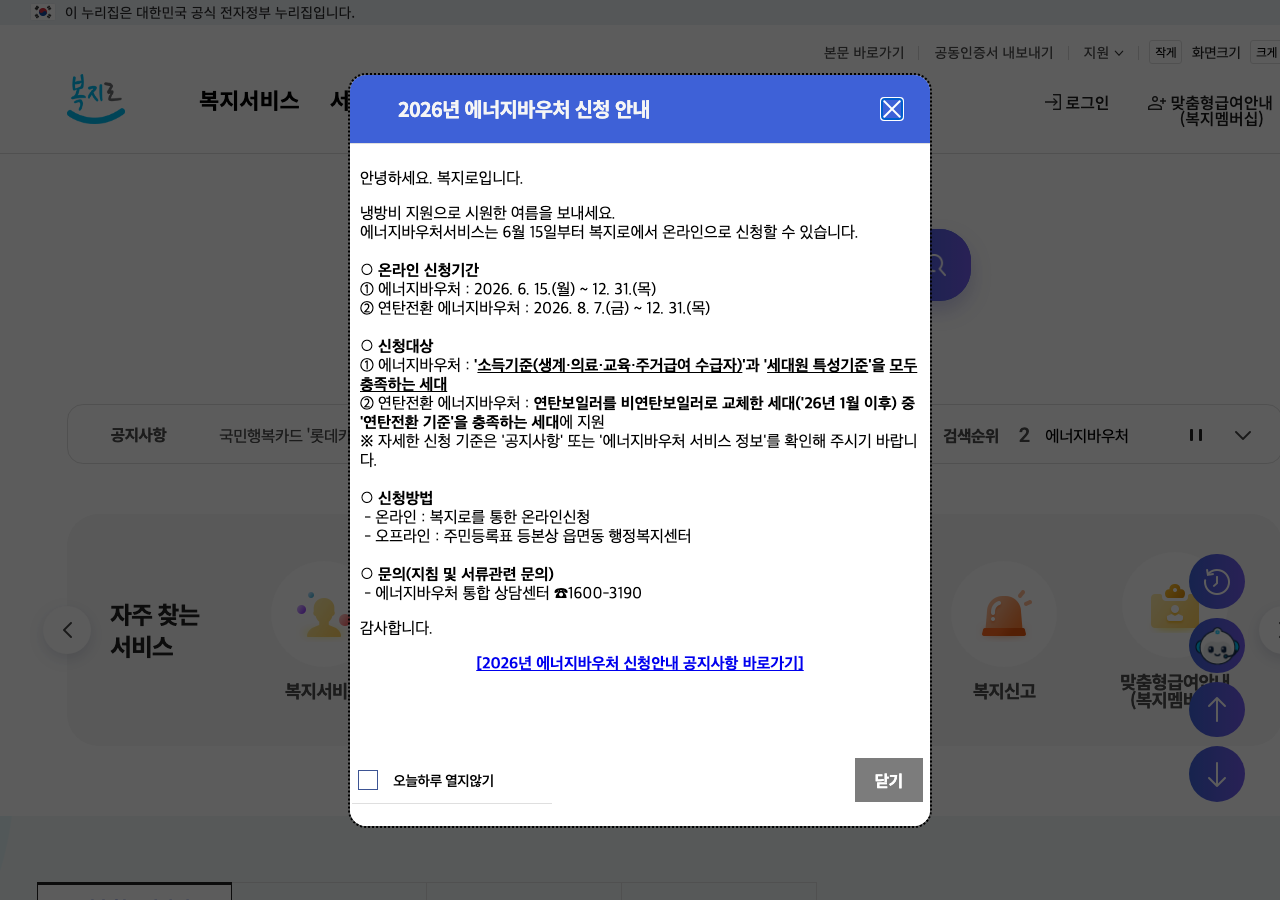The height and width of the screenshot is (900, 1280).
Task: Open the 2026년 에너지바우처 신청안내 공지사항 link
Action: pyautogui.click(x=640, y=663)
